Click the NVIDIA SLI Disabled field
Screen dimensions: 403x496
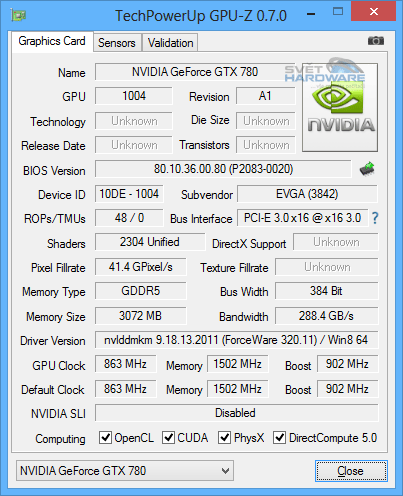pyautogui.click(x=237, y=413)
